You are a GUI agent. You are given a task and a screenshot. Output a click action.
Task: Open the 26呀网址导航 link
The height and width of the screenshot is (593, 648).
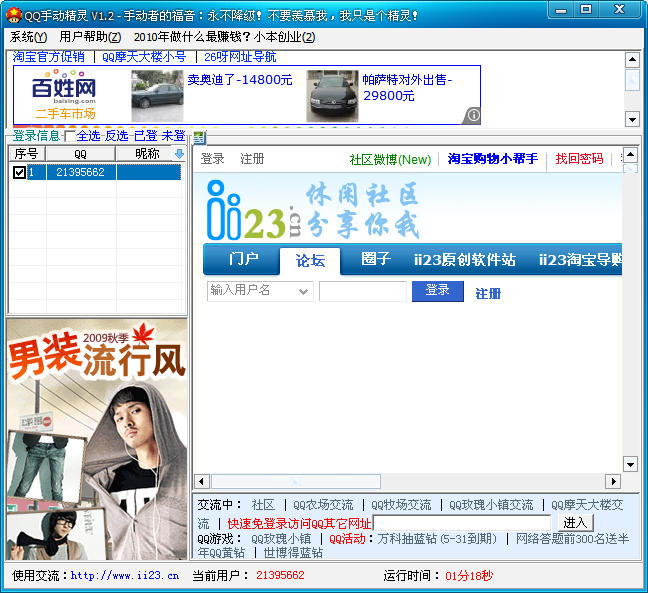pos(240,57)
